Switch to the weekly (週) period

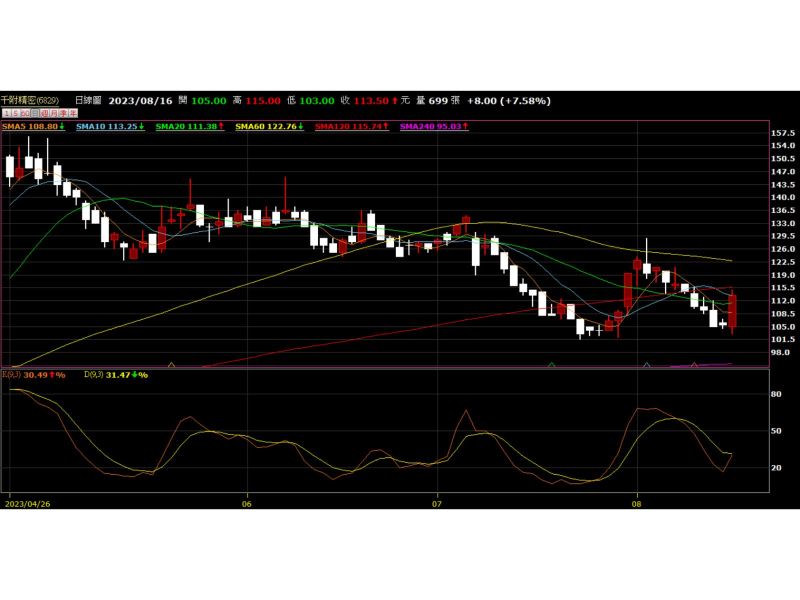coord(44,113)
